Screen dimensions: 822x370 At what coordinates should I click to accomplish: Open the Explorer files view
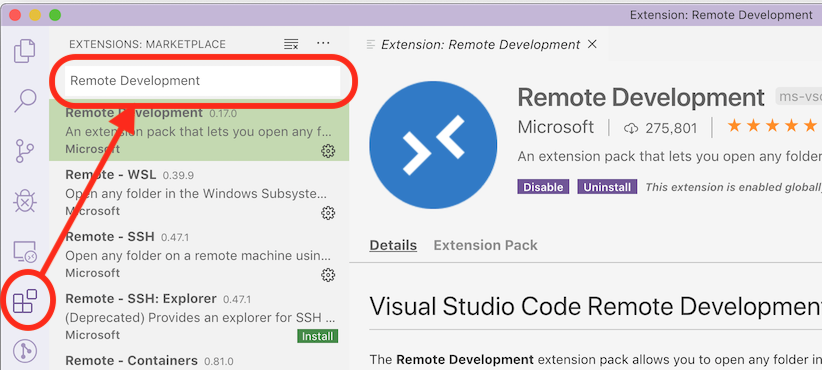[x=25, y=51]
